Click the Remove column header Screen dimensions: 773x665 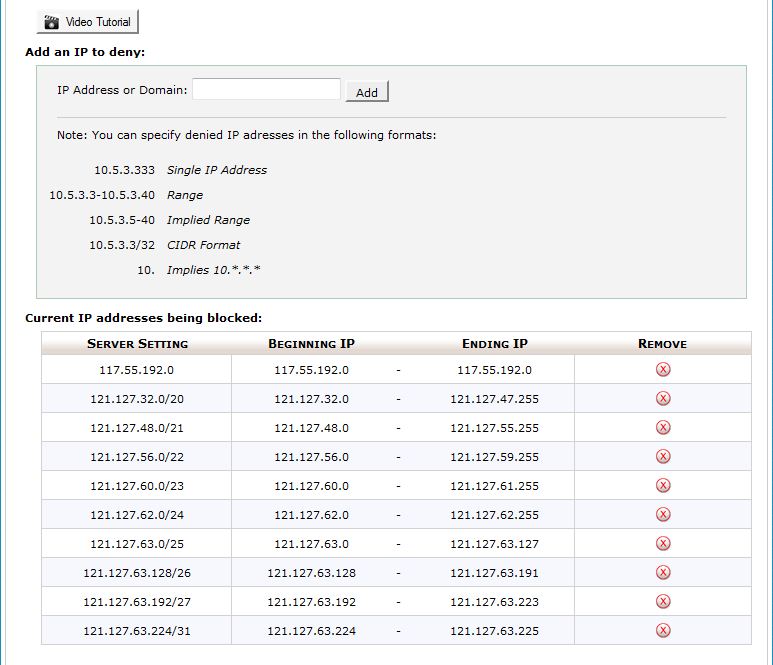[662, 344]
